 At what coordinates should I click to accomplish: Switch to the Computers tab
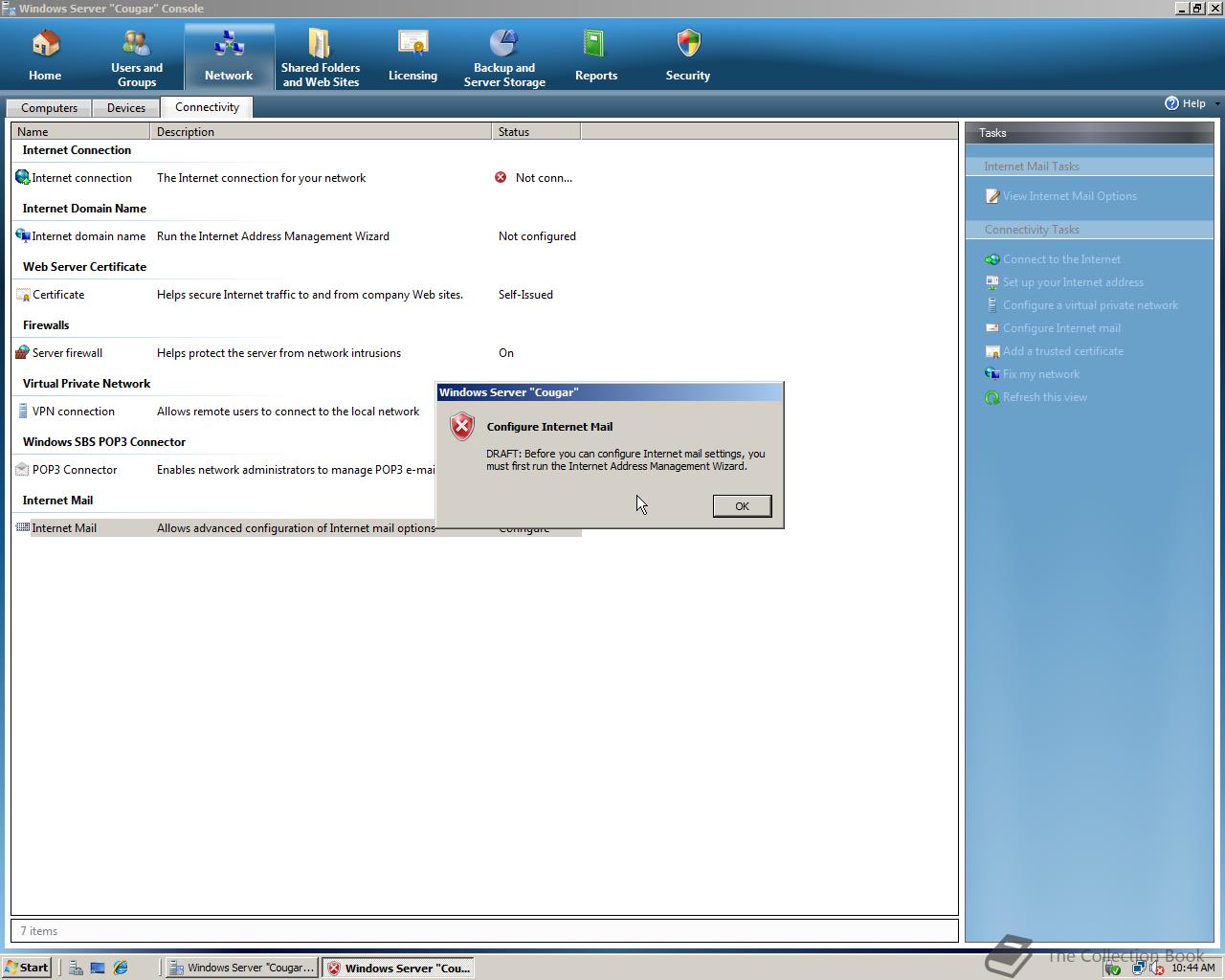[49, 108]
